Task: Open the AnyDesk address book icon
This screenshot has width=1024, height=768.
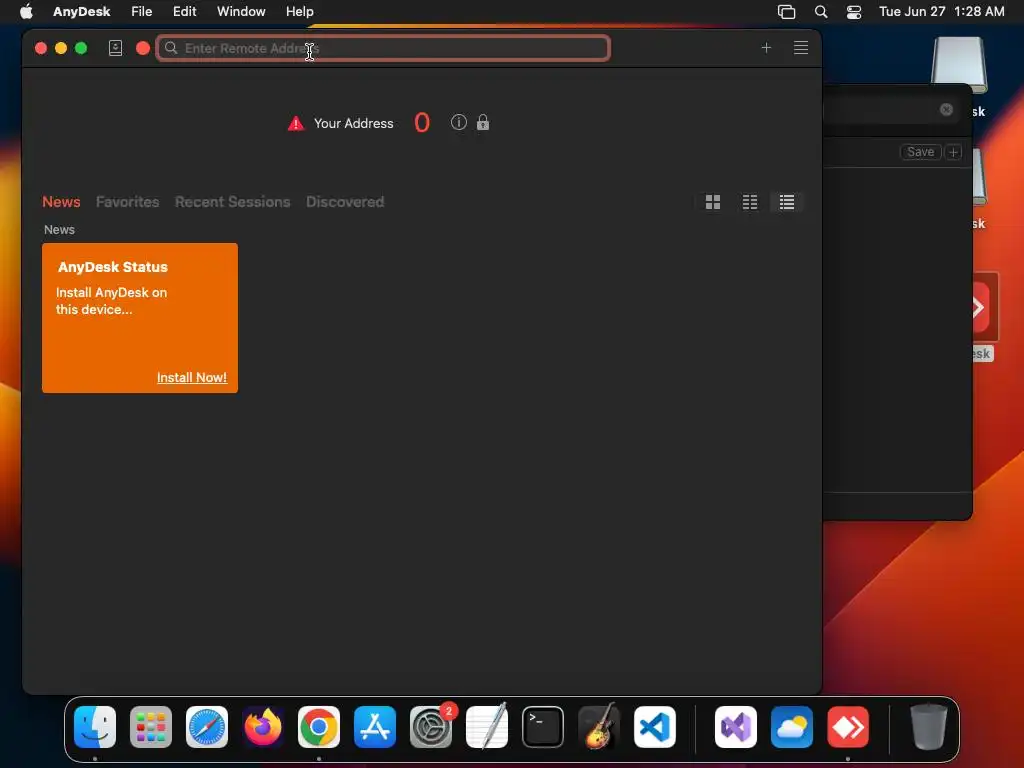Action: (116, 48)
